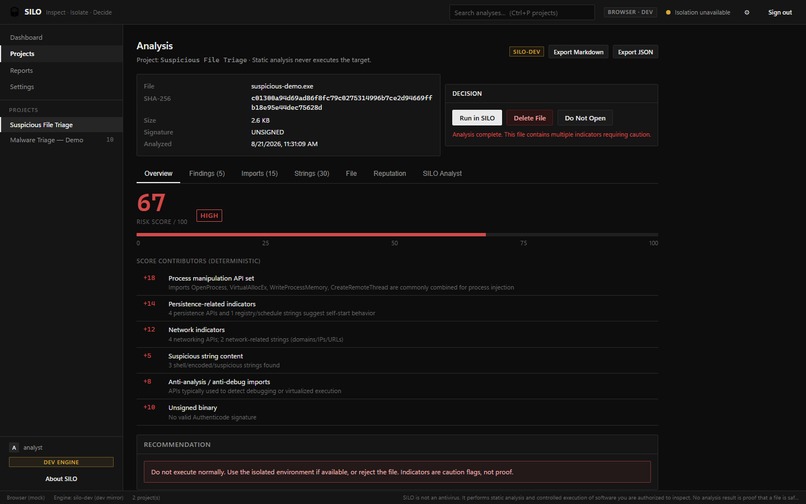Export the analysis as JSON
Image resolution: width=806 pixels, height=504 pixels.
(635, 52)
